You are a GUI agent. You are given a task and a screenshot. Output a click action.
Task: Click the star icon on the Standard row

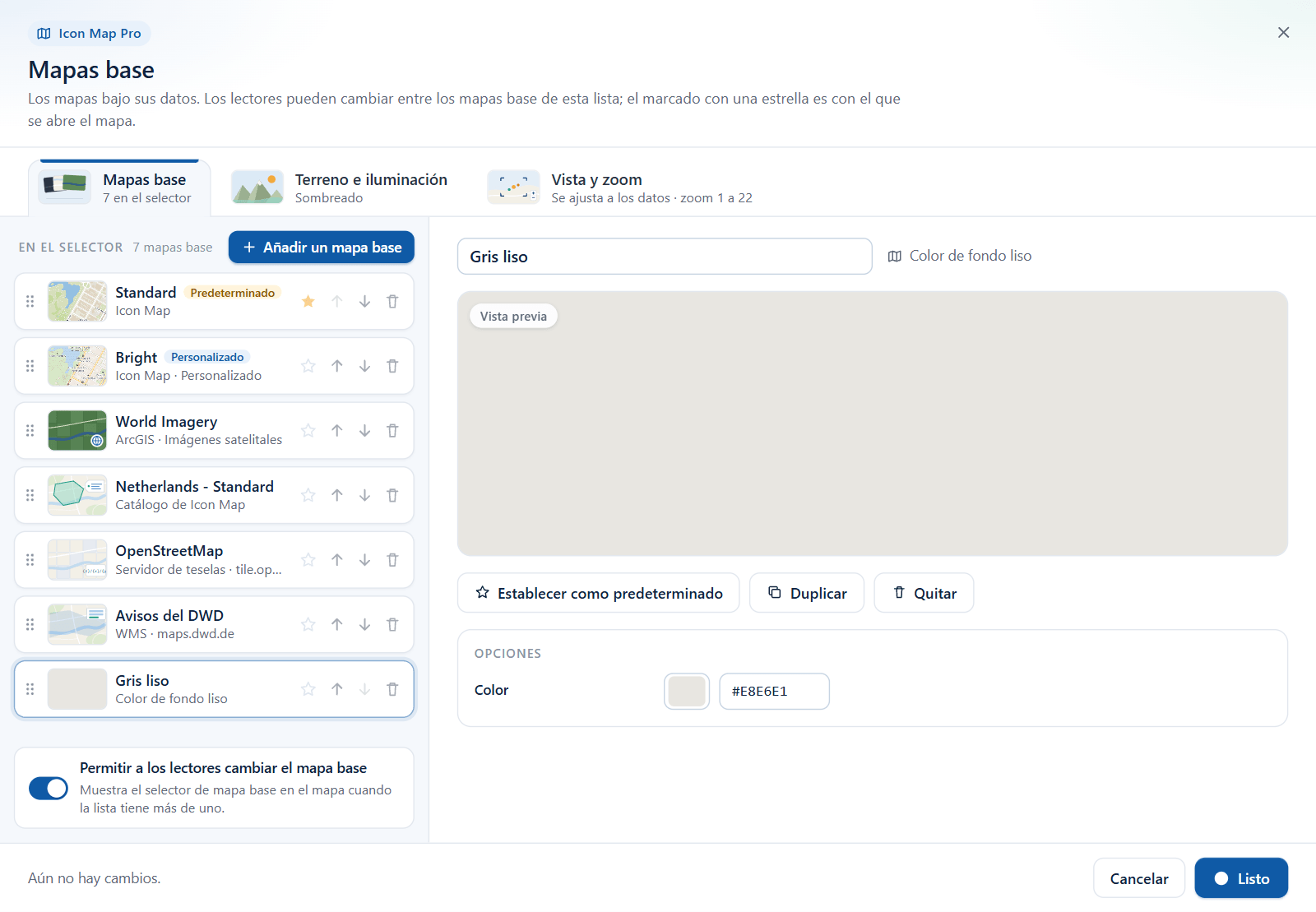click(x=308, y=301)
